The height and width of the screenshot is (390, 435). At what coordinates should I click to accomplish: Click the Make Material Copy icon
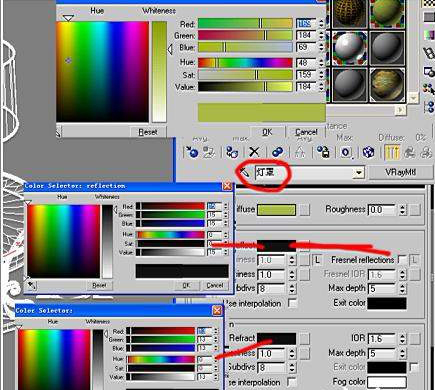tap(277, 152)
